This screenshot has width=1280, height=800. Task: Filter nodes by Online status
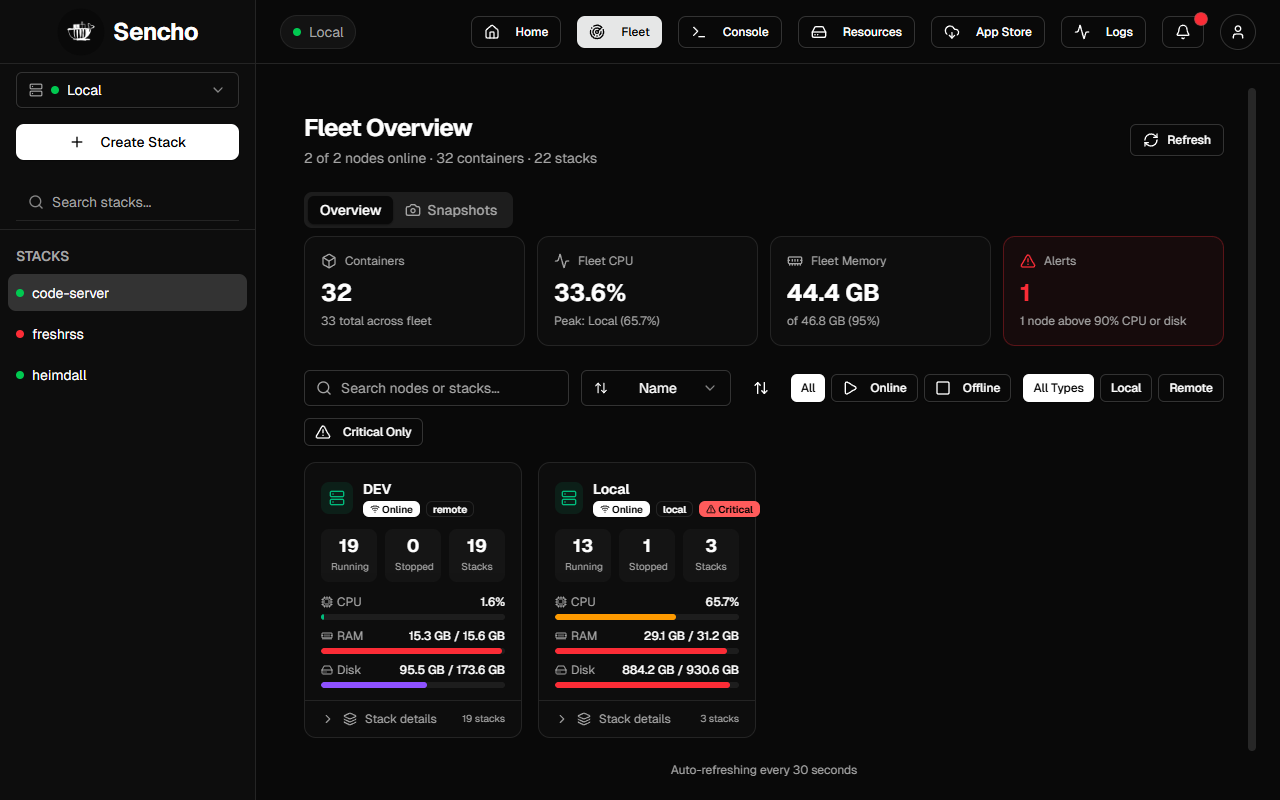pos(874,388)
